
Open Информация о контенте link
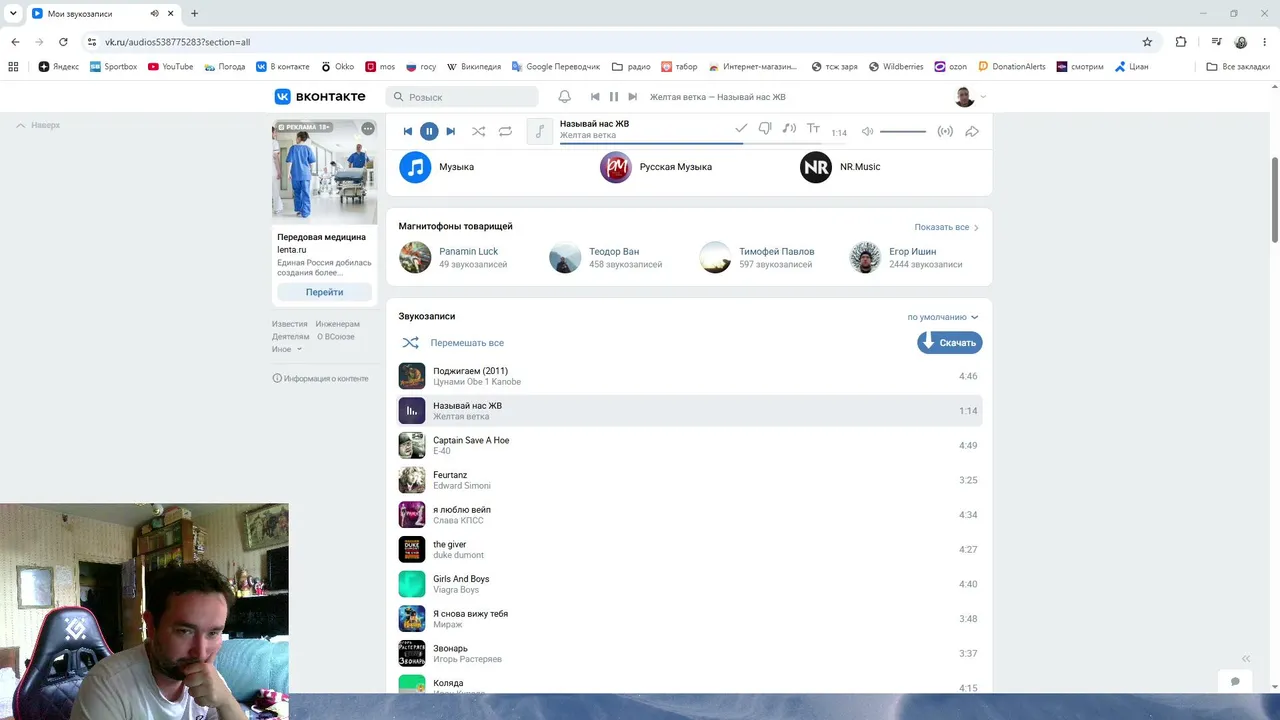[x=320, y=378]
